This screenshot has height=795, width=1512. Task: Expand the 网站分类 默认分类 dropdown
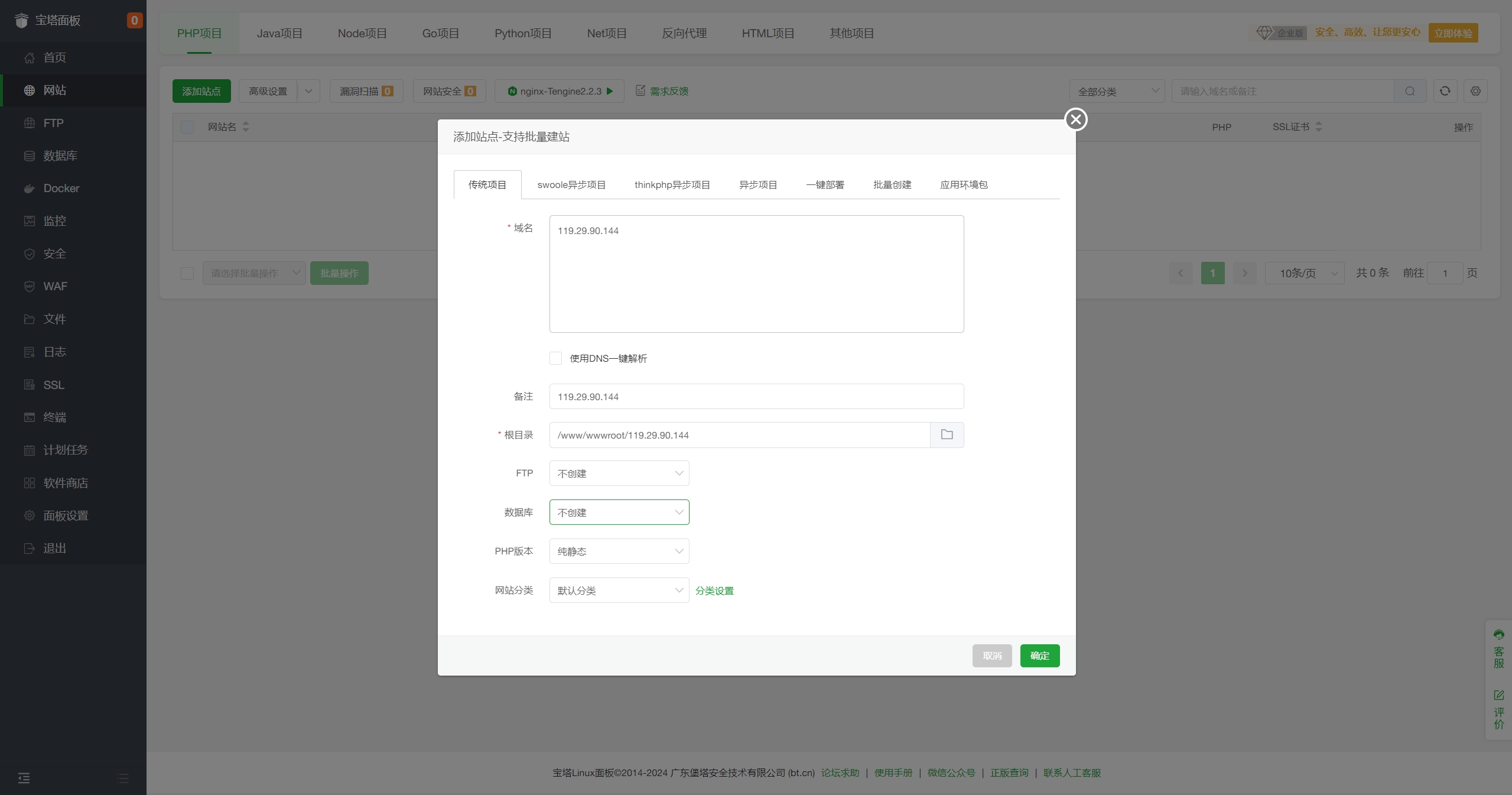619,590
